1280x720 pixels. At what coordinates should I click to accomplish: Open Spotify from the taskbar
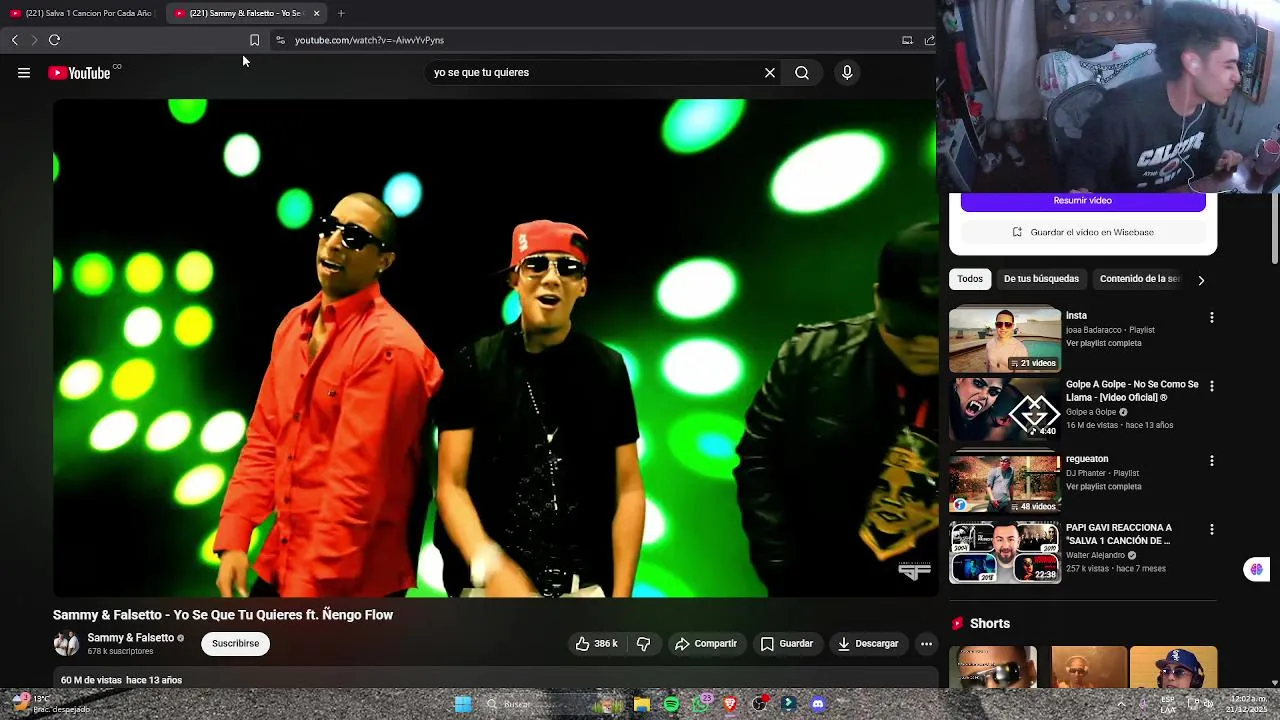click(x=671, y=704)
